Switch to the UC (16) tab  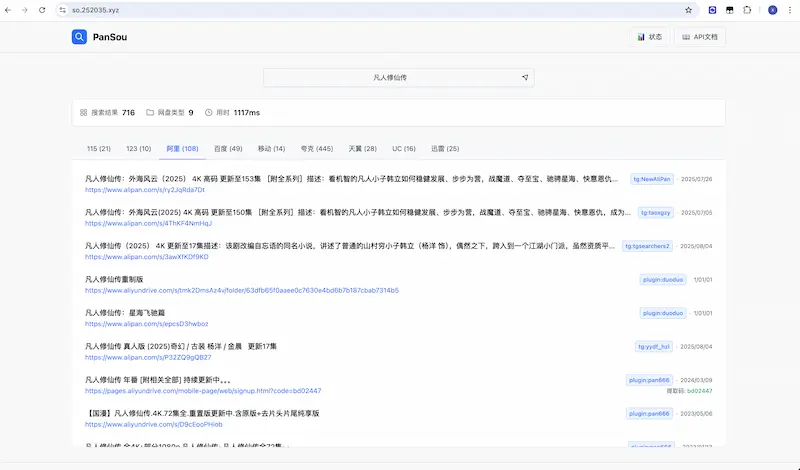coord(404,149)
